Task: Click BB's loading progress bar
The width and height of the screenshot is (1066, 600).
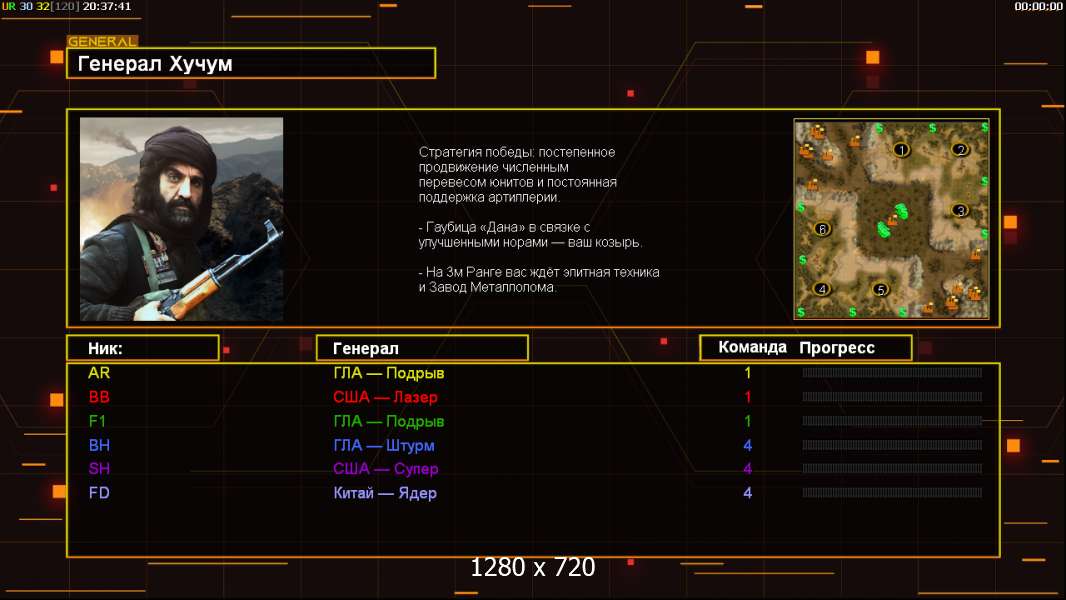Action: [x=892, y=397]
